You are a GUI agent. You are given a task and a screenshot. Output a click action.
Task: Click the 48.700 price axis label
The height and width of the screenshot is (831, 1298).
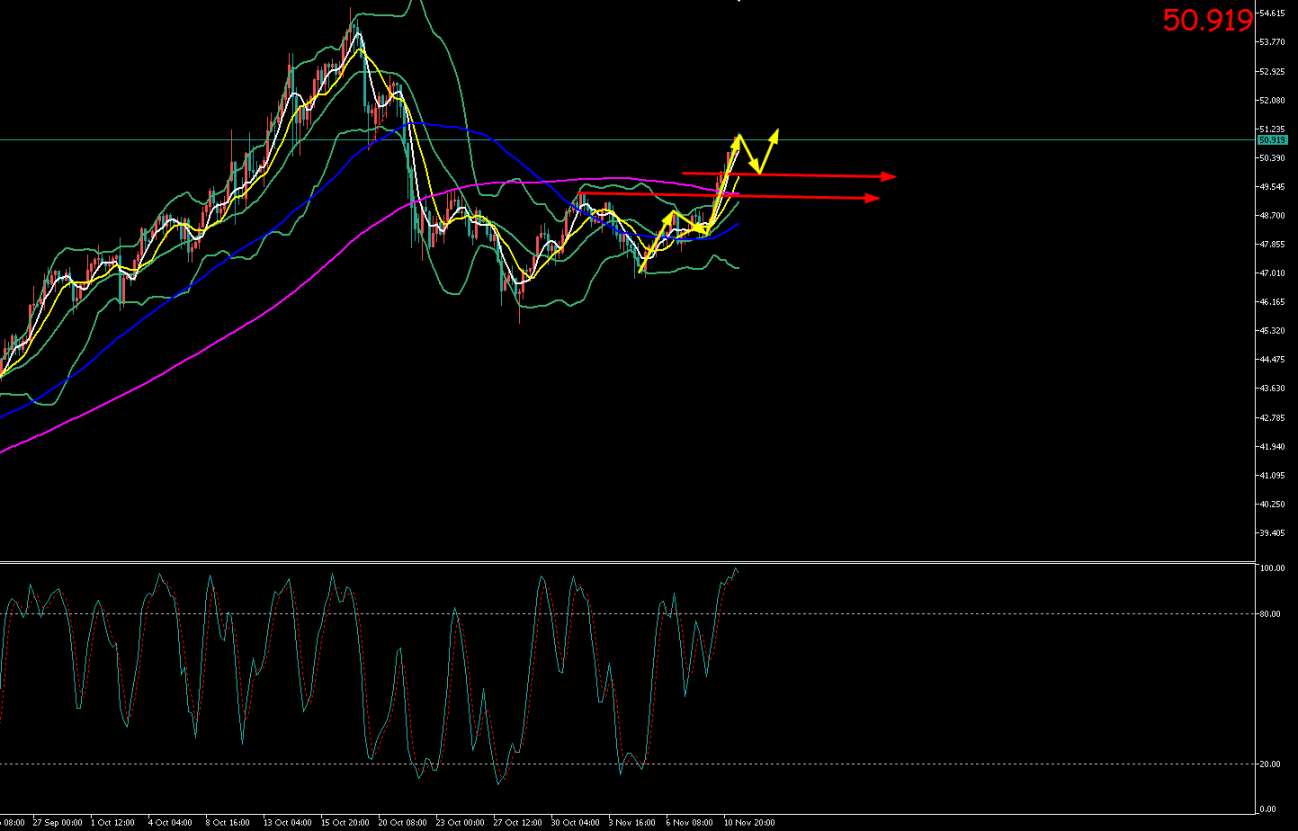click(1272, 216)
